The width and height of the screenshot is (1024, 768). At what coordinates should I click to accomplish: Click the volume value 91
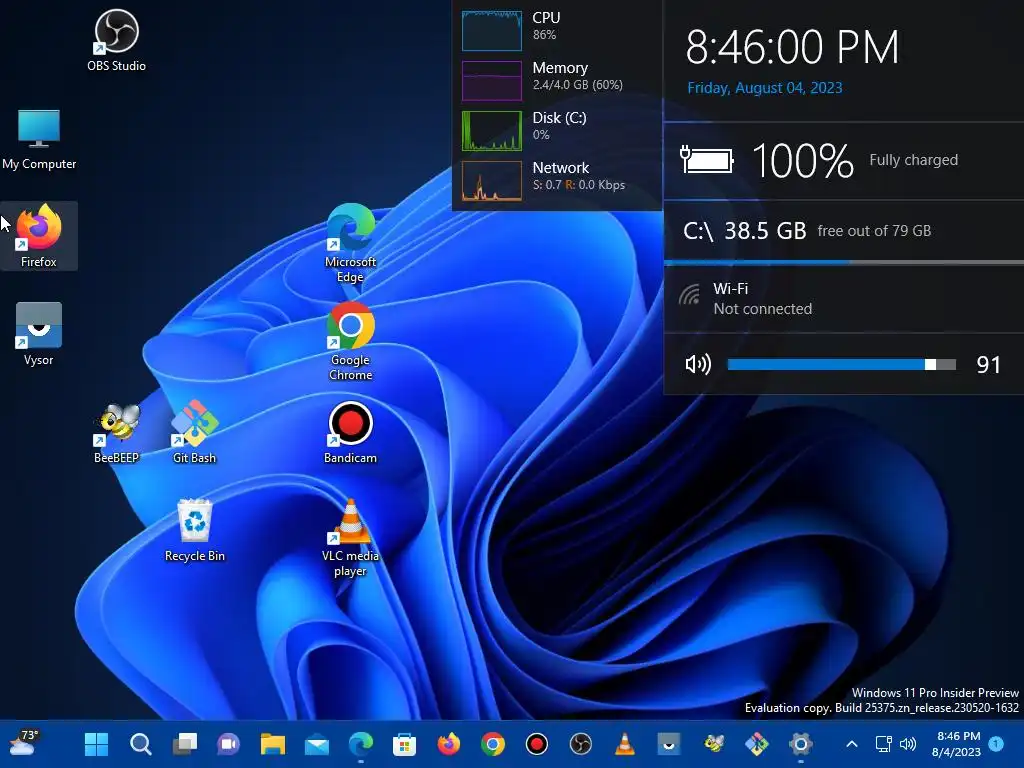(988, 365)
